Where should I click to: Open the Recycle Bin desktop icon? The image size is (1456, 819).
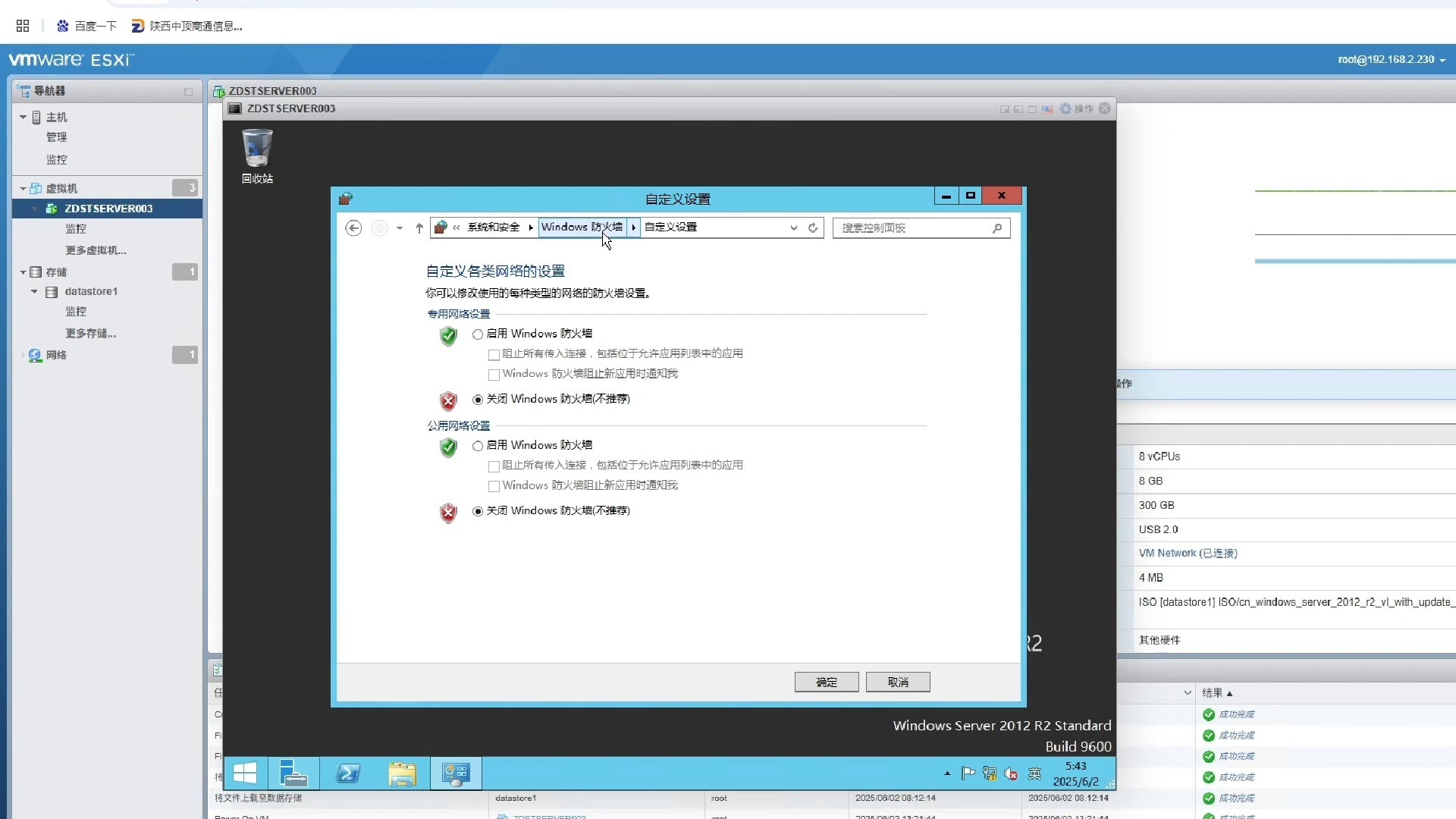pos(257,156)
